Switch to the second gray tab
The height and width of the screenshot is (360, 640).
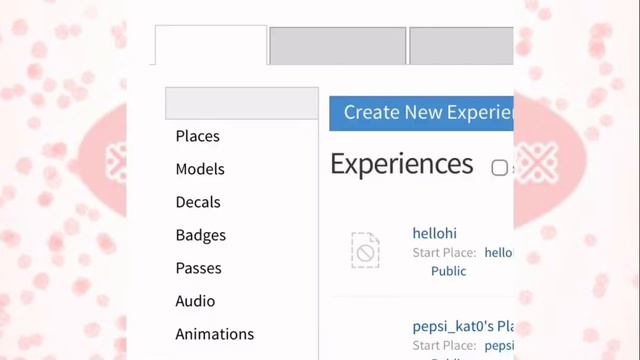tap(338, 46)
